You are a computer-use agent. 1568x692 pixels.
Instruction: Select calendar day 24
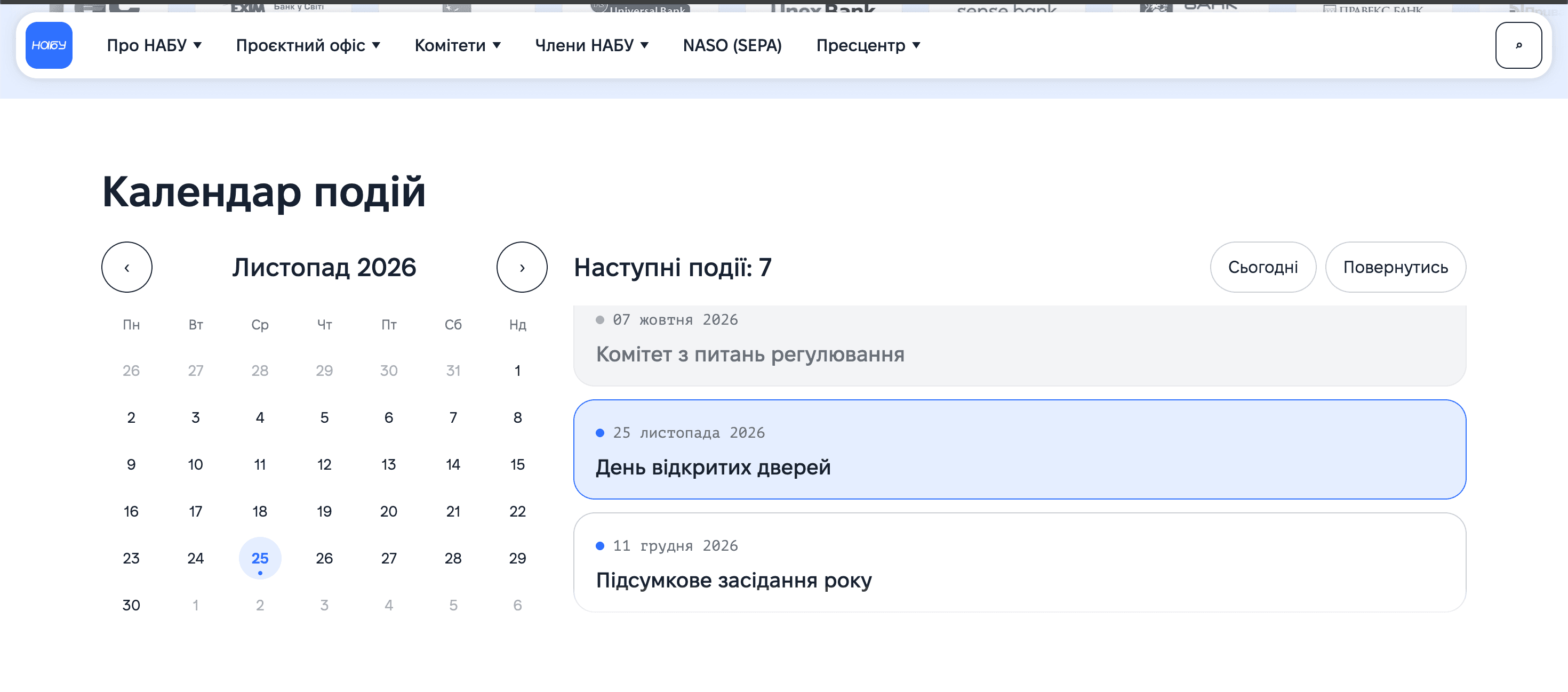tap(195, 558)
